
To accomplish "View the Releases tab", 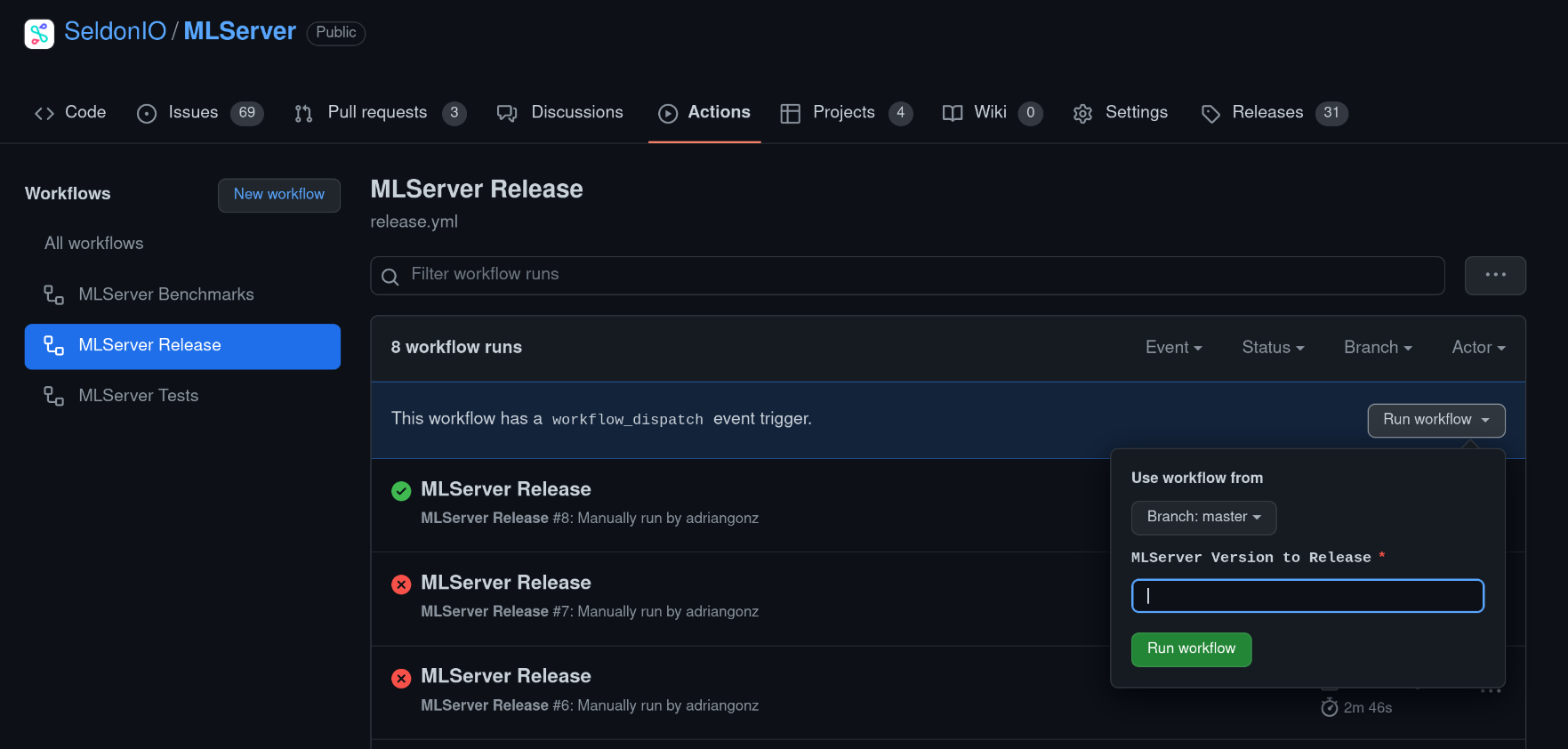I will point(1274,113).
